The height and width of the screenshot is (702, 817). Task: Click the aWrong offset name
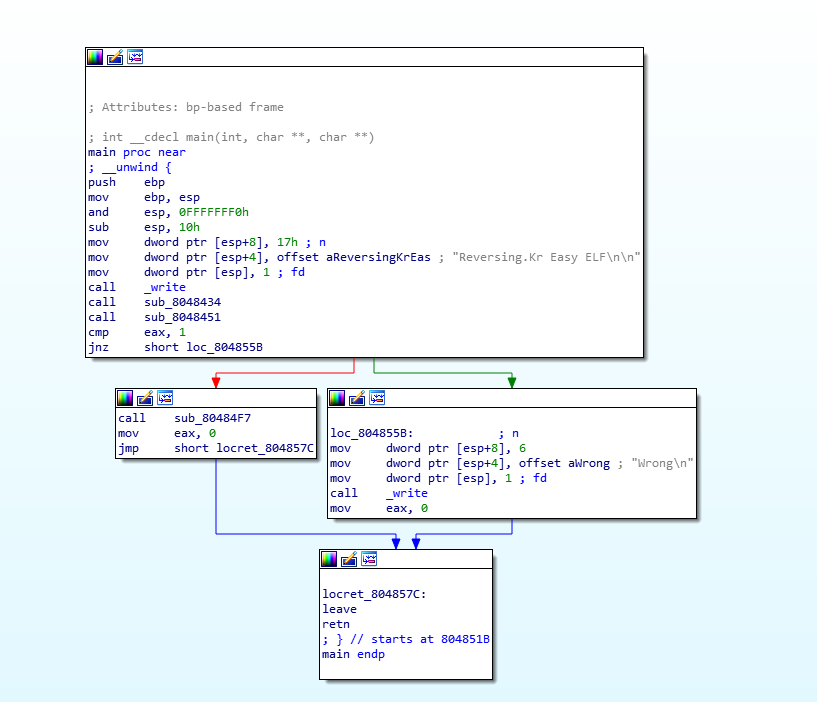589,463
